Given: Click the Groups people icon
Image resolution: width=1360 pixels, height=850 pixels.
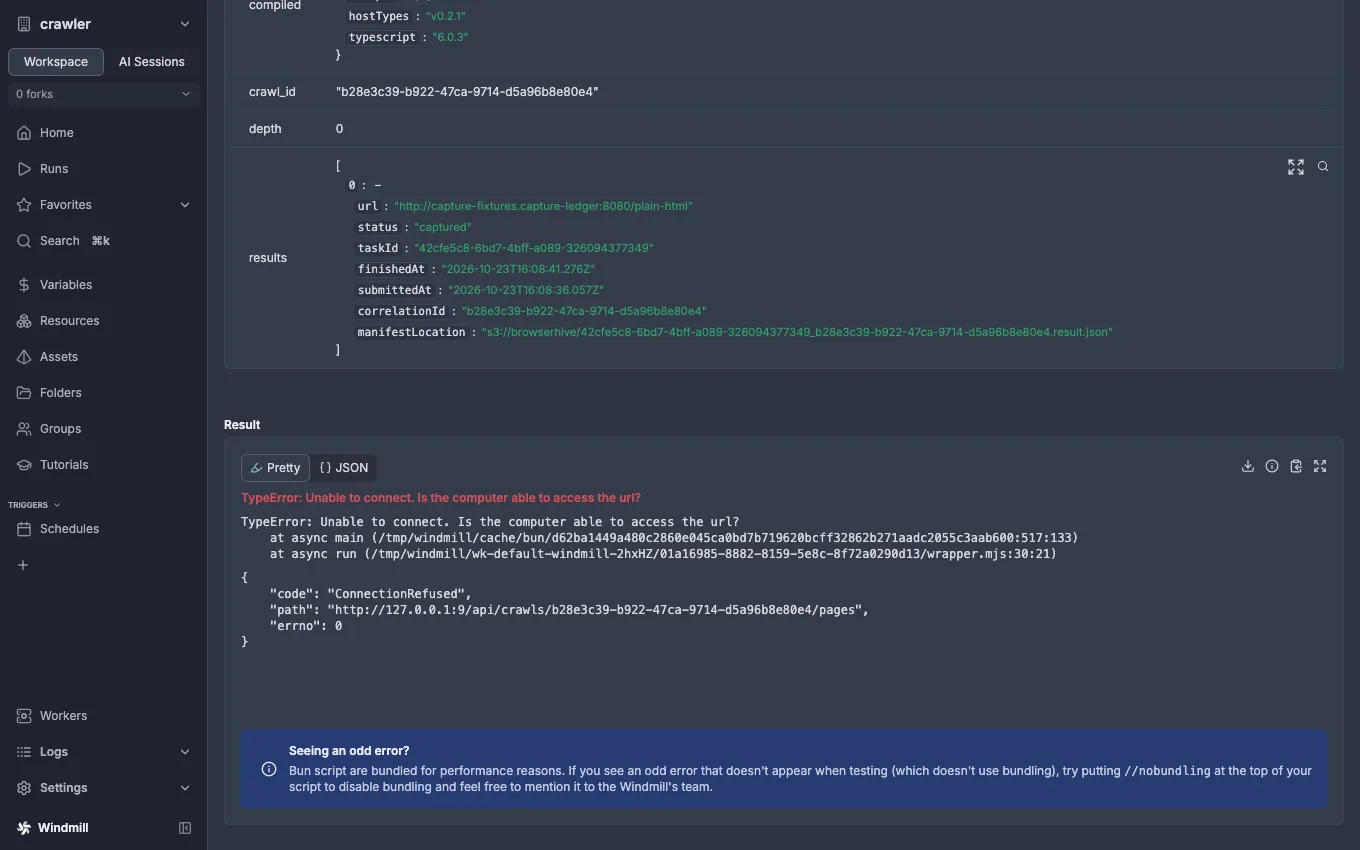Looking at the screenshot, I should pos(25,429).
